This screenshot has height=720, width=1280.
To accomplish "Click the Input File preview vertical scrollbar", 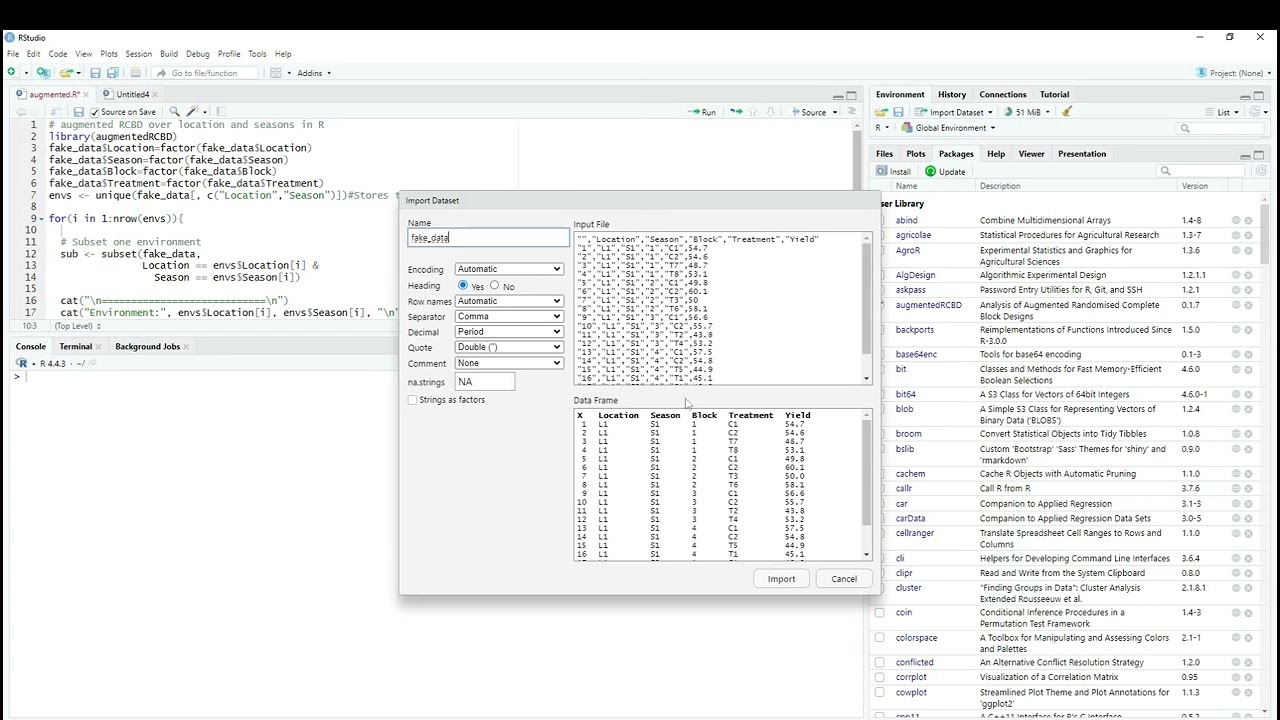I will pyautogui.click(x=867, y=308).
